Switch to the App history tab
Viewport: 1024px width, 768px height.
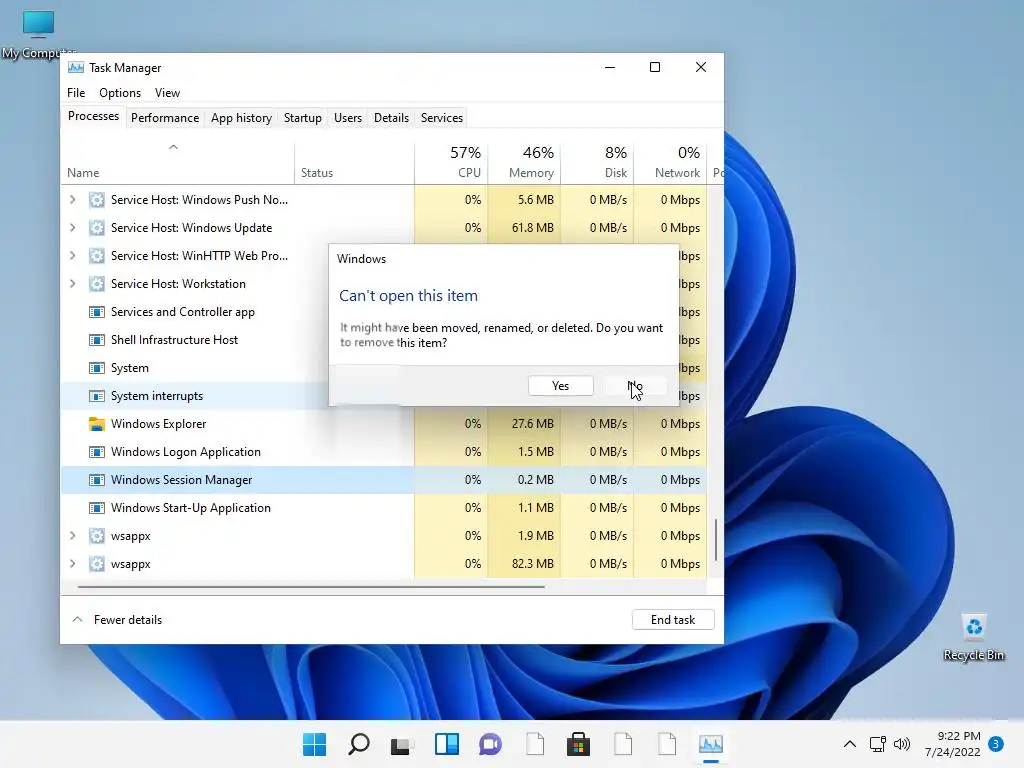click(241, 118)
